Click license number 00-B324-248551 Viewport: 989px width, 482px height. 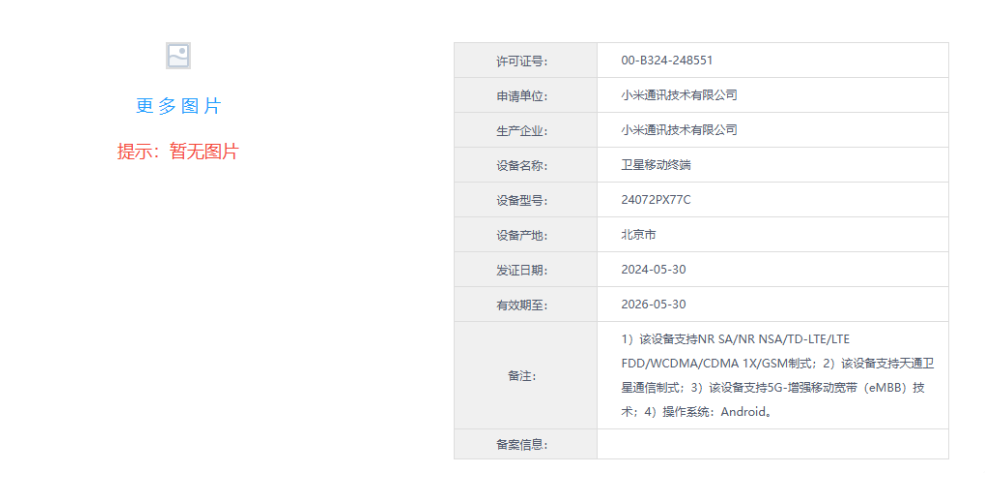(x=667, y=60)
